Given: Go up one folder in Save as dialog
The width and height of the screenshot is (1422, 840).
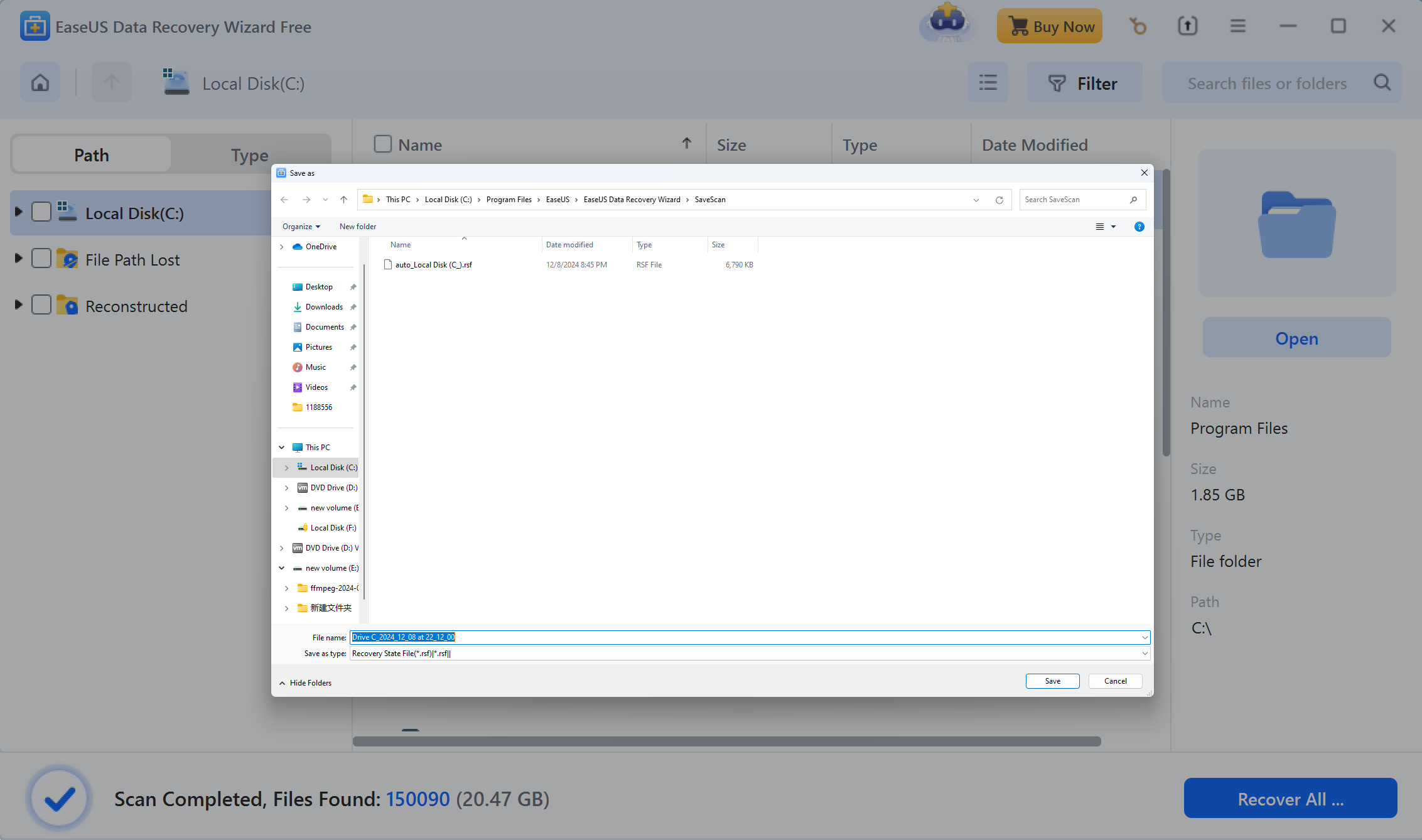Looking at the screenshot, I should pos(343,200).
